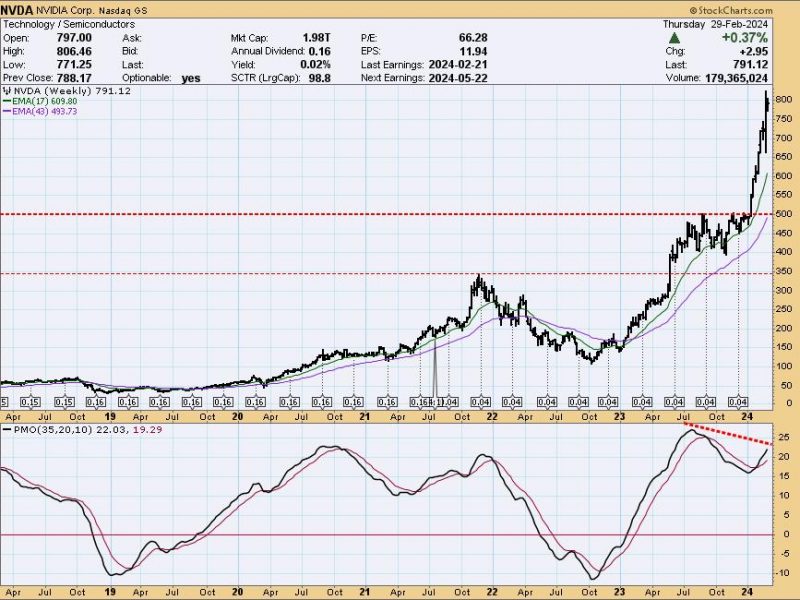This screenshot has height=600, width=800.
Task: Click the green up-arrow change indicator
Action: (x=674, y=38)
